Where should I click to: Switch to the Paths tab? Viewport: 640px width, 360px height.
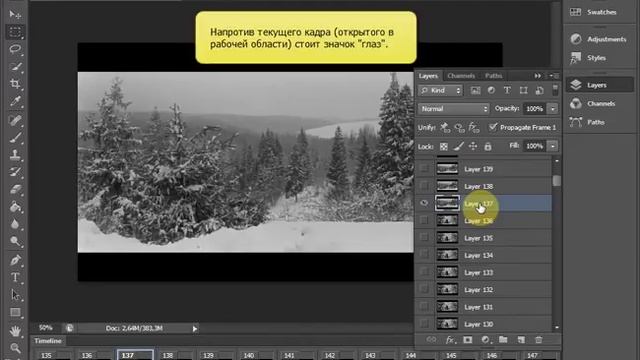[x=493, y=76]
